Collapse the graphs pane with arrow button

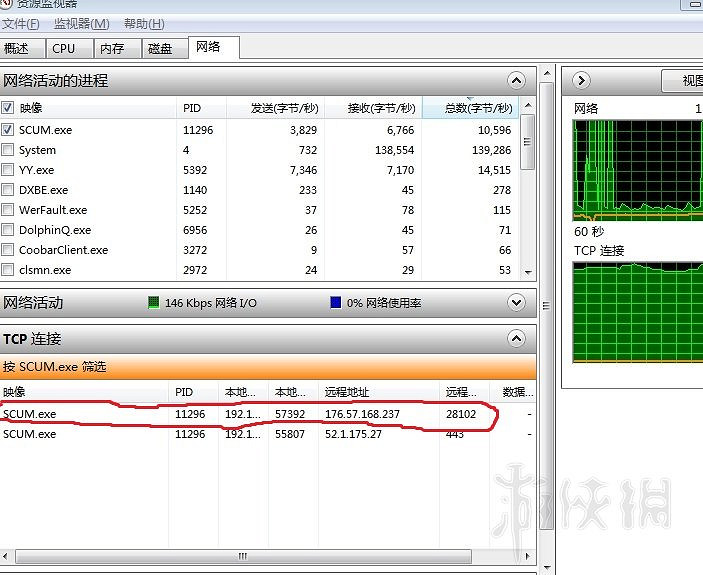pyautogui.click(x=581, y=81)
